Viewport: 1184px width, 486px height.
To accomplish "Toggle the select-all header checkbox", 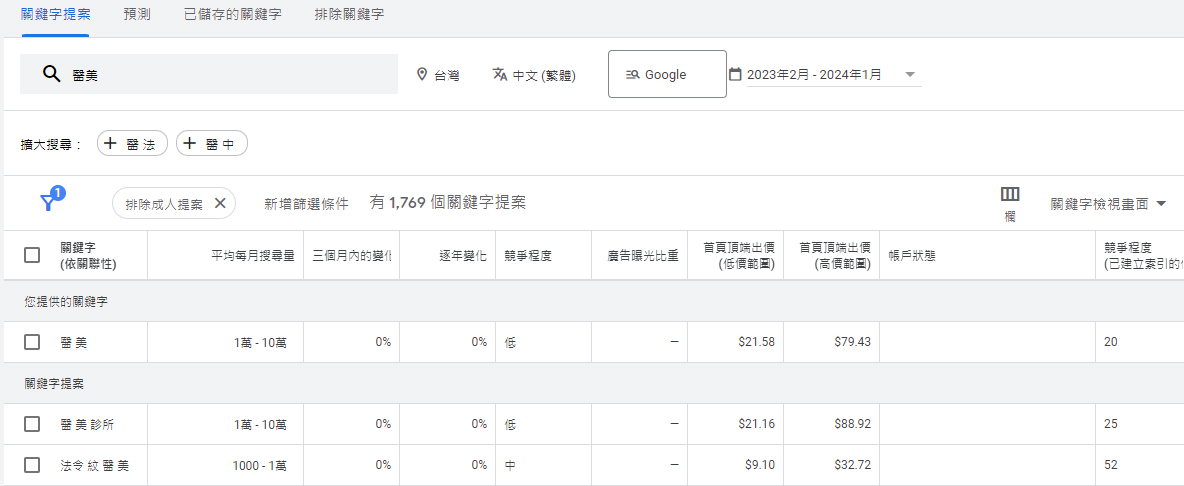I will [x=32, y=255].
